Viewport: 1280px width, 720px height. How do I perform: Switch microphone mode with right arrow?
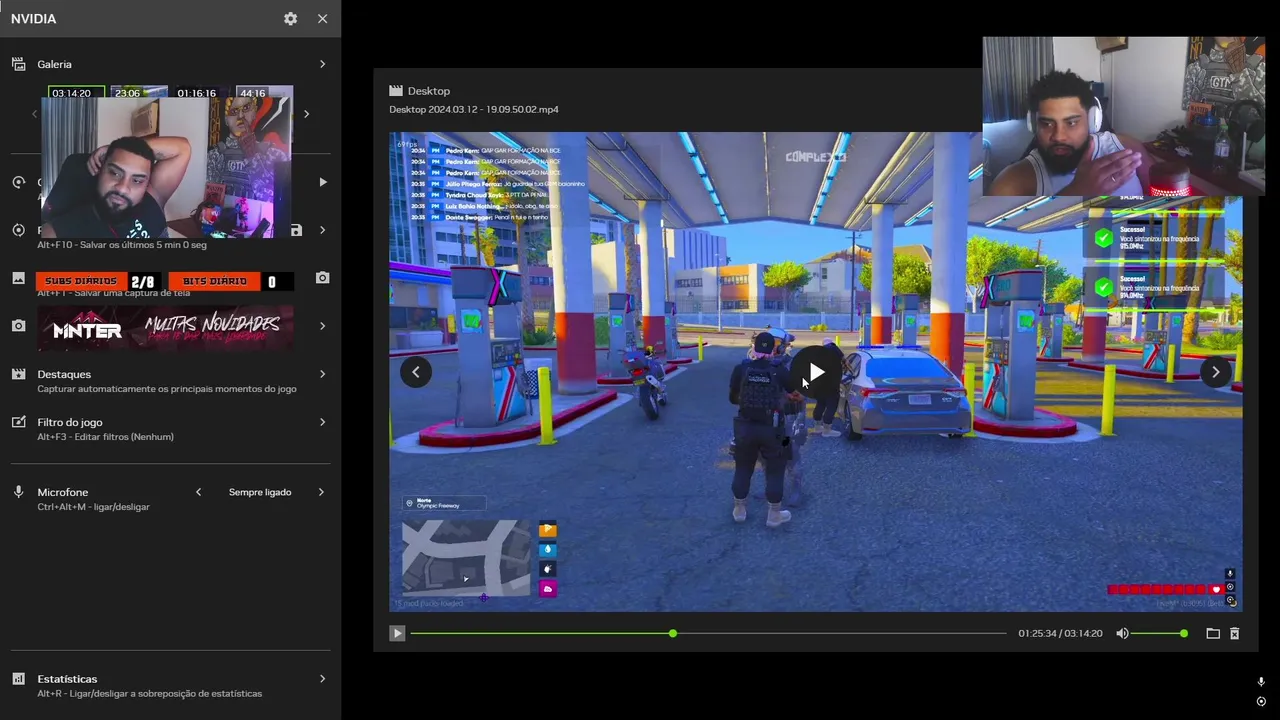(321, 492)
